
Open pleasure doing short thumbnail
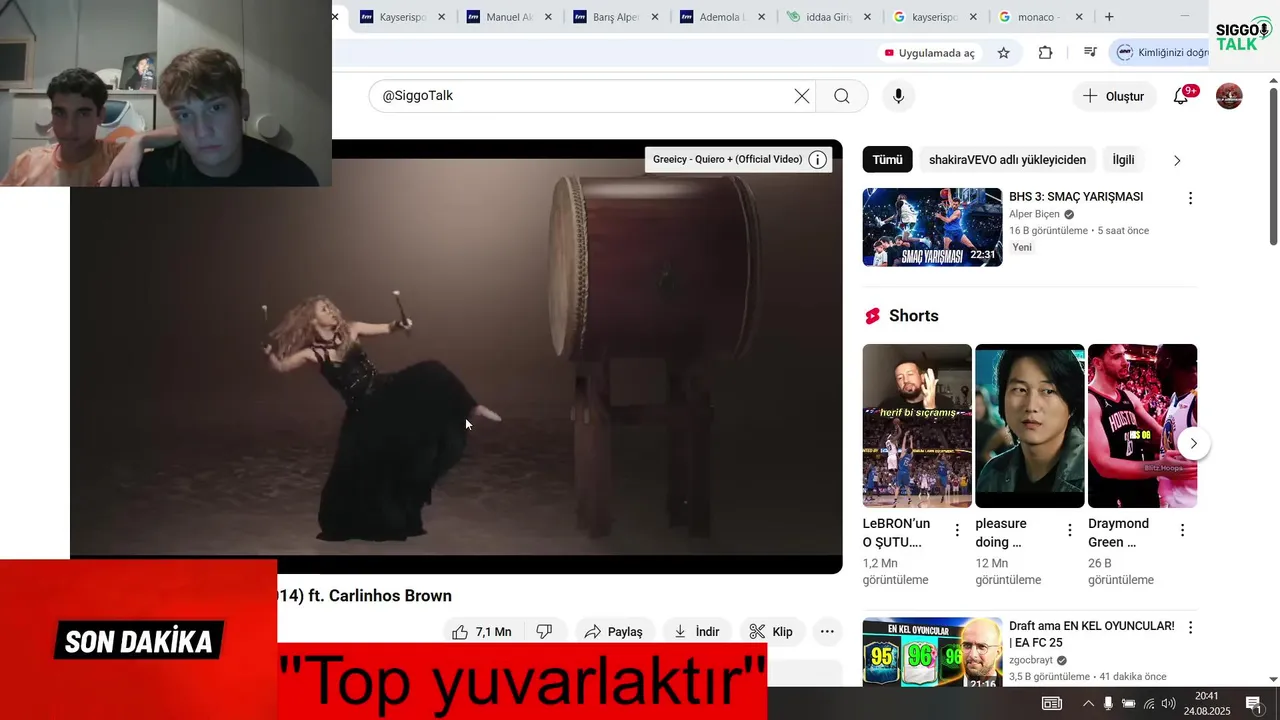pyautogui.click(x=1030, y=425)
